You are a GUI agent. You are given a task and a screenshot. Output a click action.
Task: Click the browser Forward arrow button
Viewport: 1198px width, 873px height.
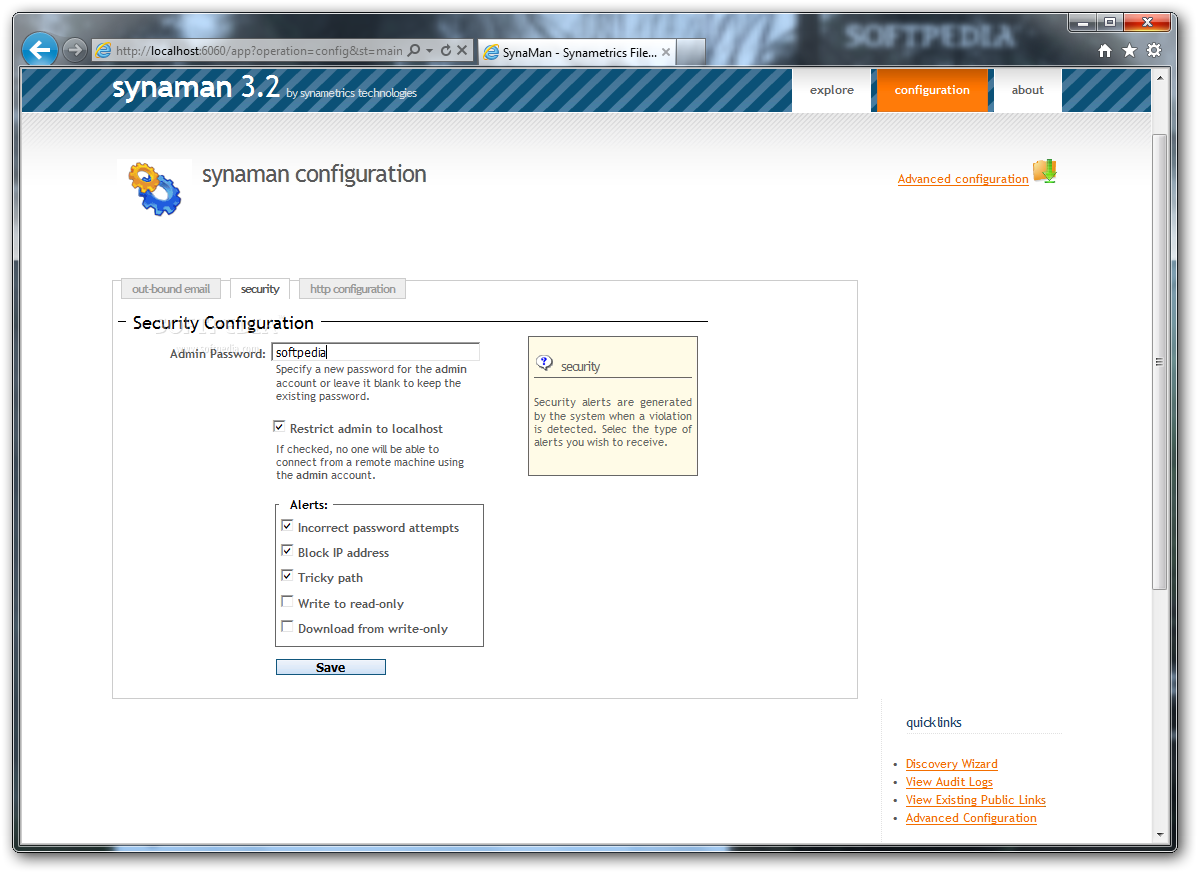click(74, 50)
